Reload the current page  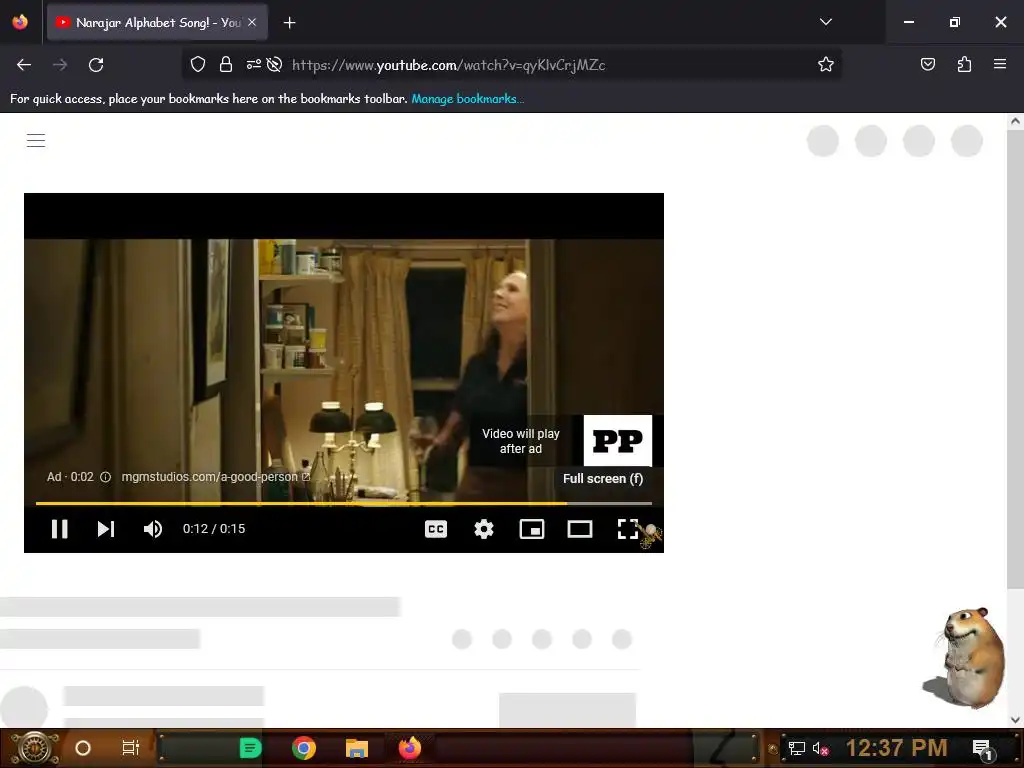[x=96, y=65]
